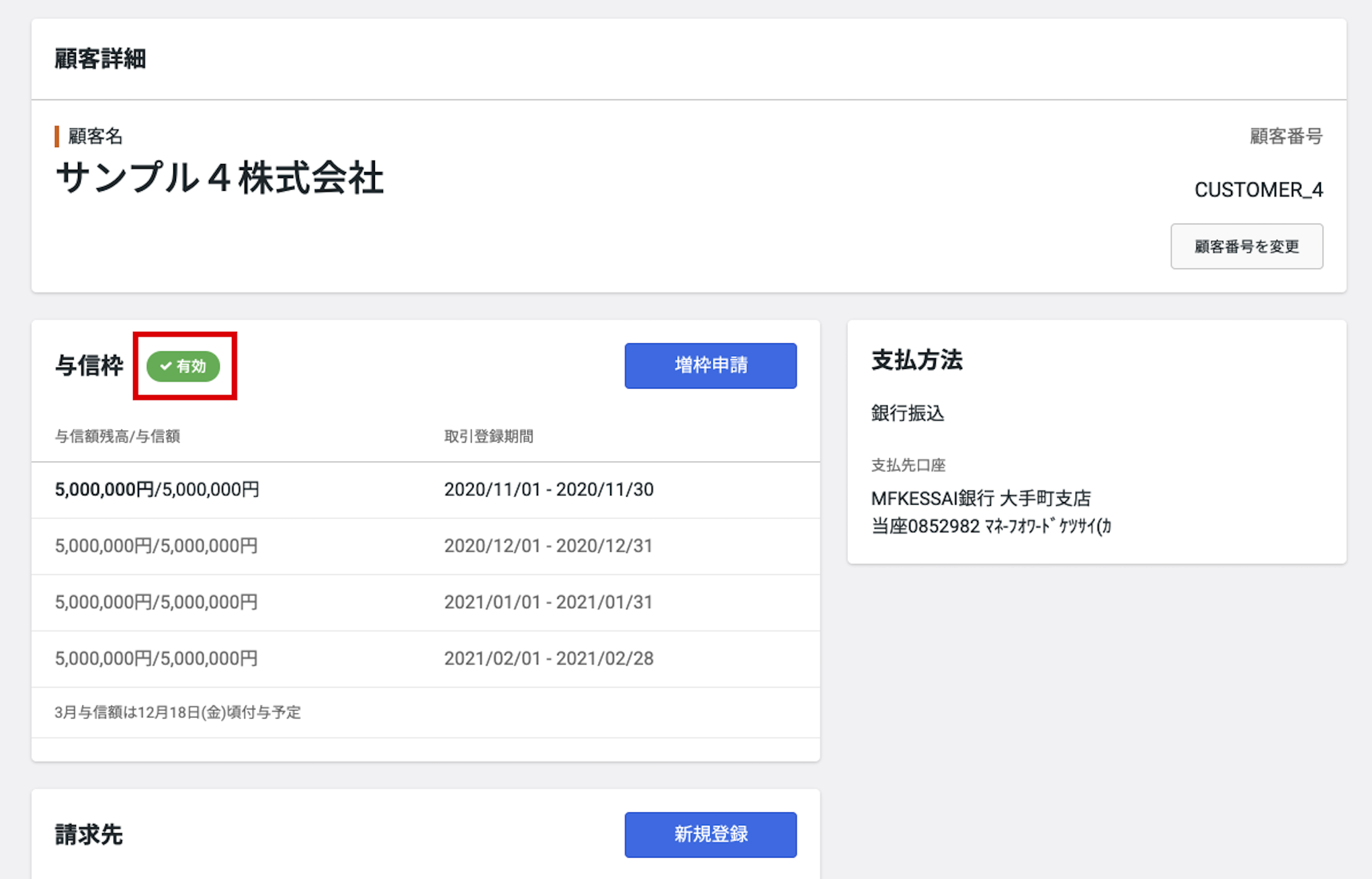Click the 支払方法 section heading
The height and width of the screenshot is (879, 1372).
point(916,360)
